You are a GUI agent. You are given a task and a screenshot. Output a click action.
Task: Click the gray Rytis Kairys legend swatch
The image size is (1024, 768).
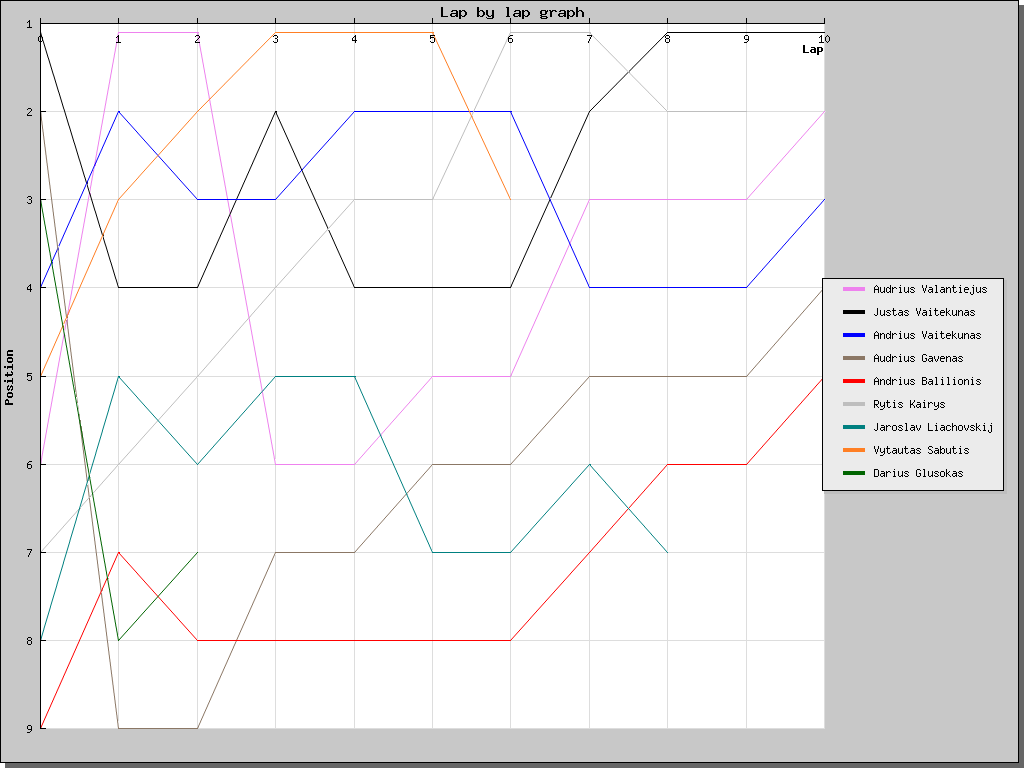(854, 404)
